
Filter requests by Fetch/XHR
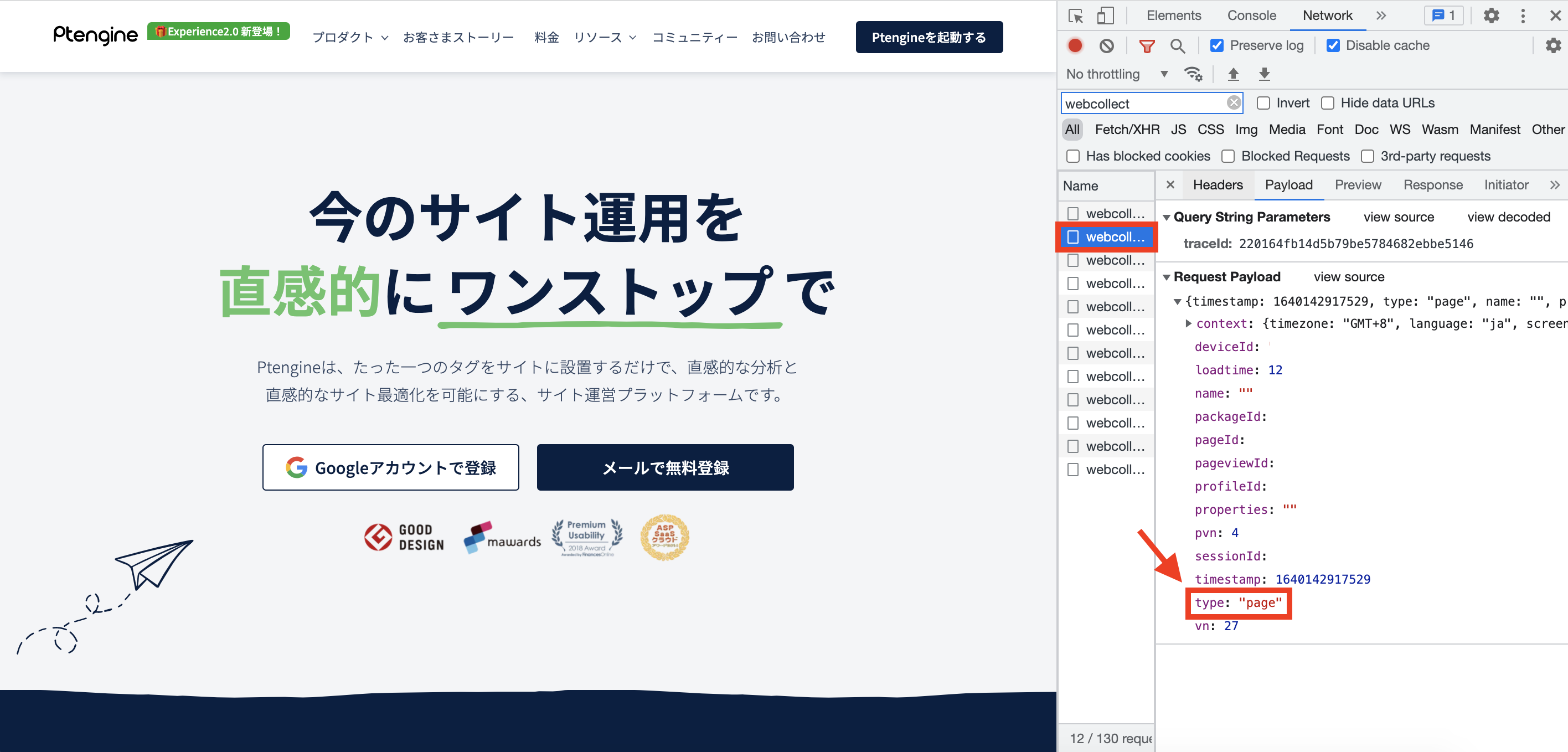1127,130
